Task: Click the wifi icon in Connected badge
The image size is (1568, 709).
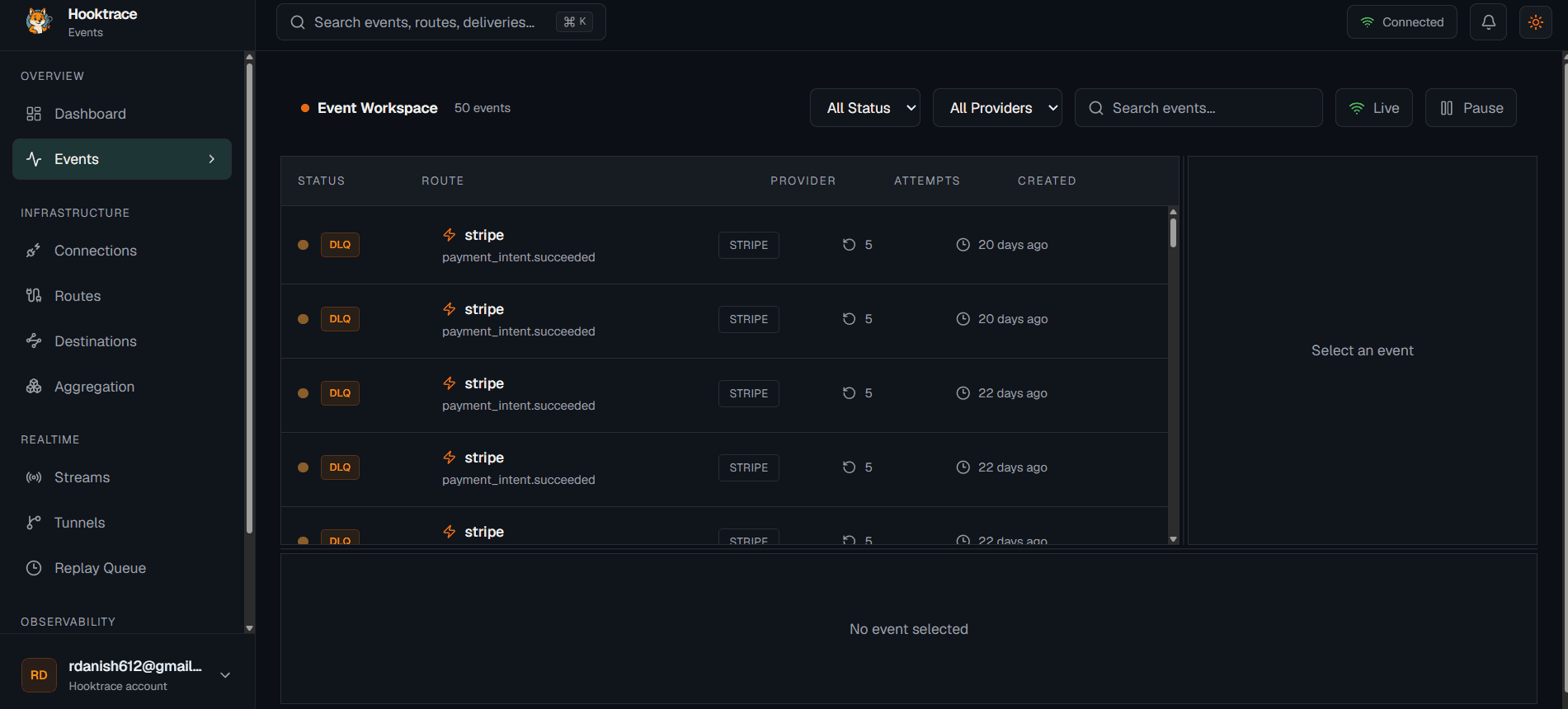Action: (x=1368, y=22)
